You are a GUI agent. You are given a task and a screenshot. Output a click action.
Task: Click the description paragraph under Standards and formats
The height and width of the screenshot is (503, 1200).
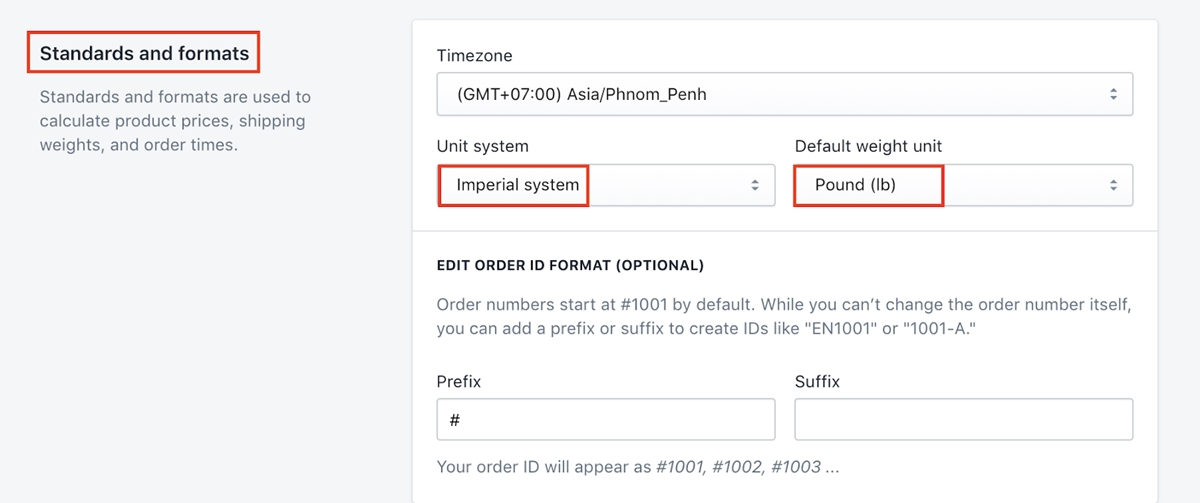pos(175,121)
